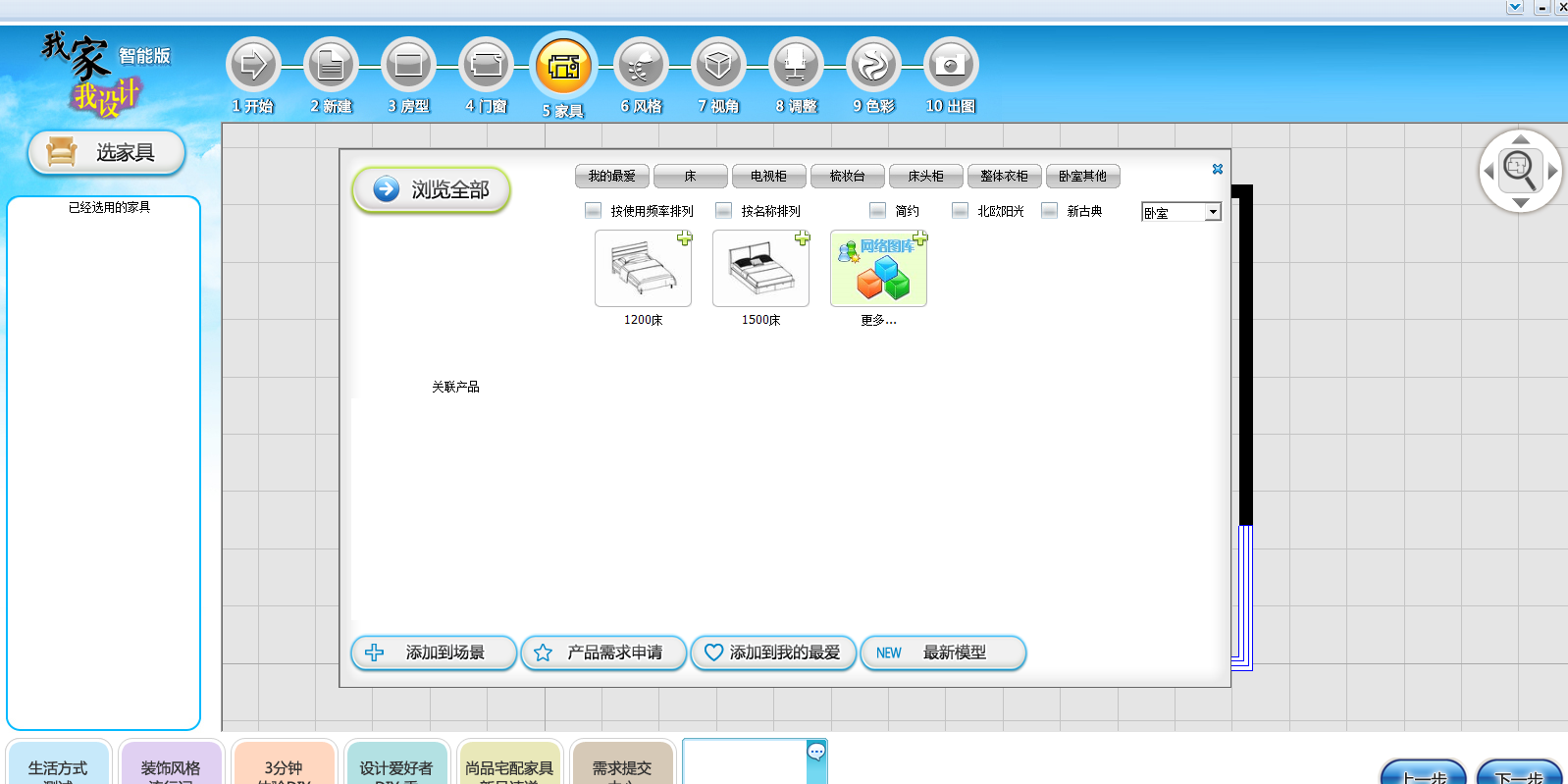Click the 添加到我的最爱 button
The width and height of the screenshot is (1568, 784).
(772, 653)
